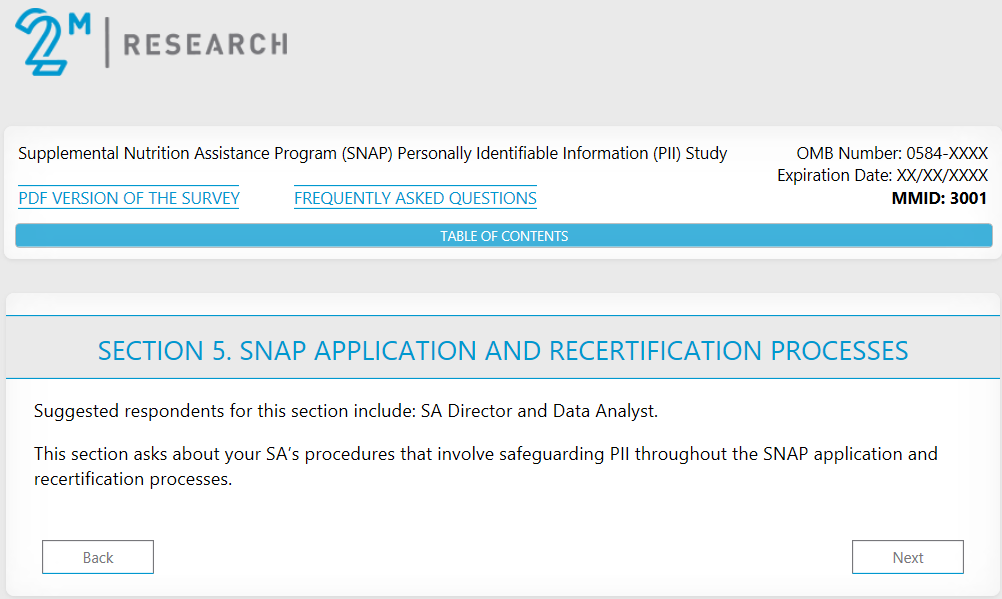The image size is (1002, 599).
Task: Open the Frequently Asked Questions link
Action: click(415, 198)
